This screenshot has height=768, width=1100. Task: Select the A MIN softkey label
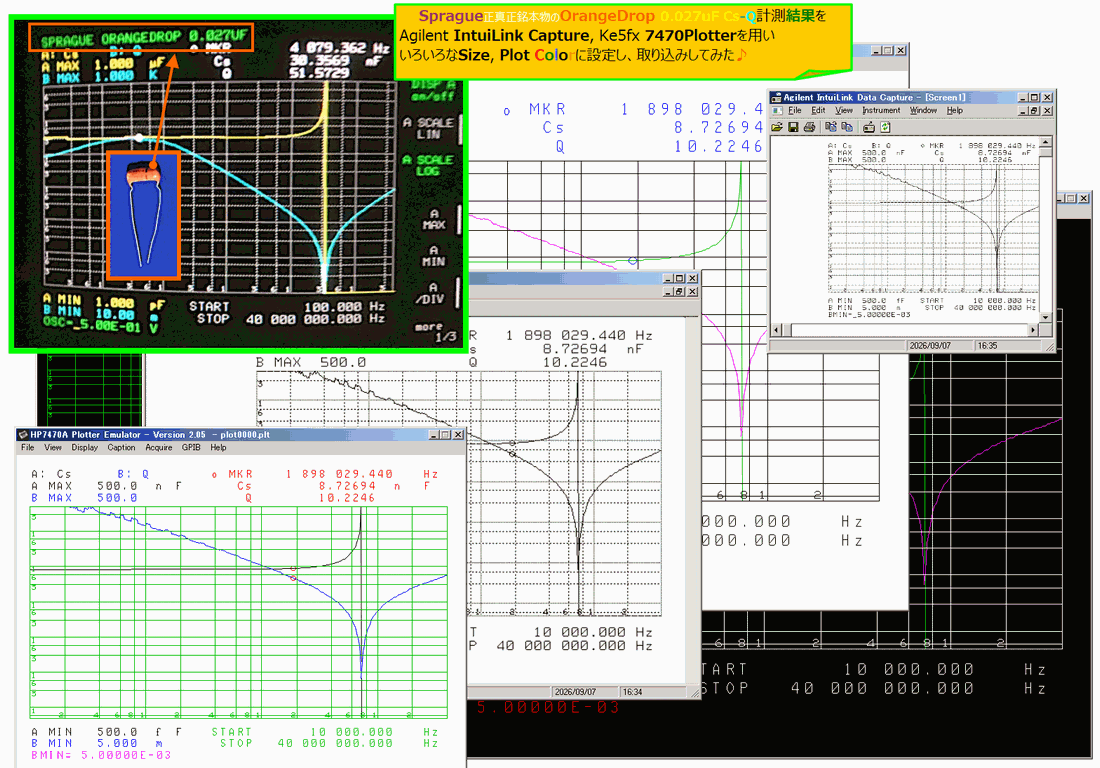click(x=434, y=256)
